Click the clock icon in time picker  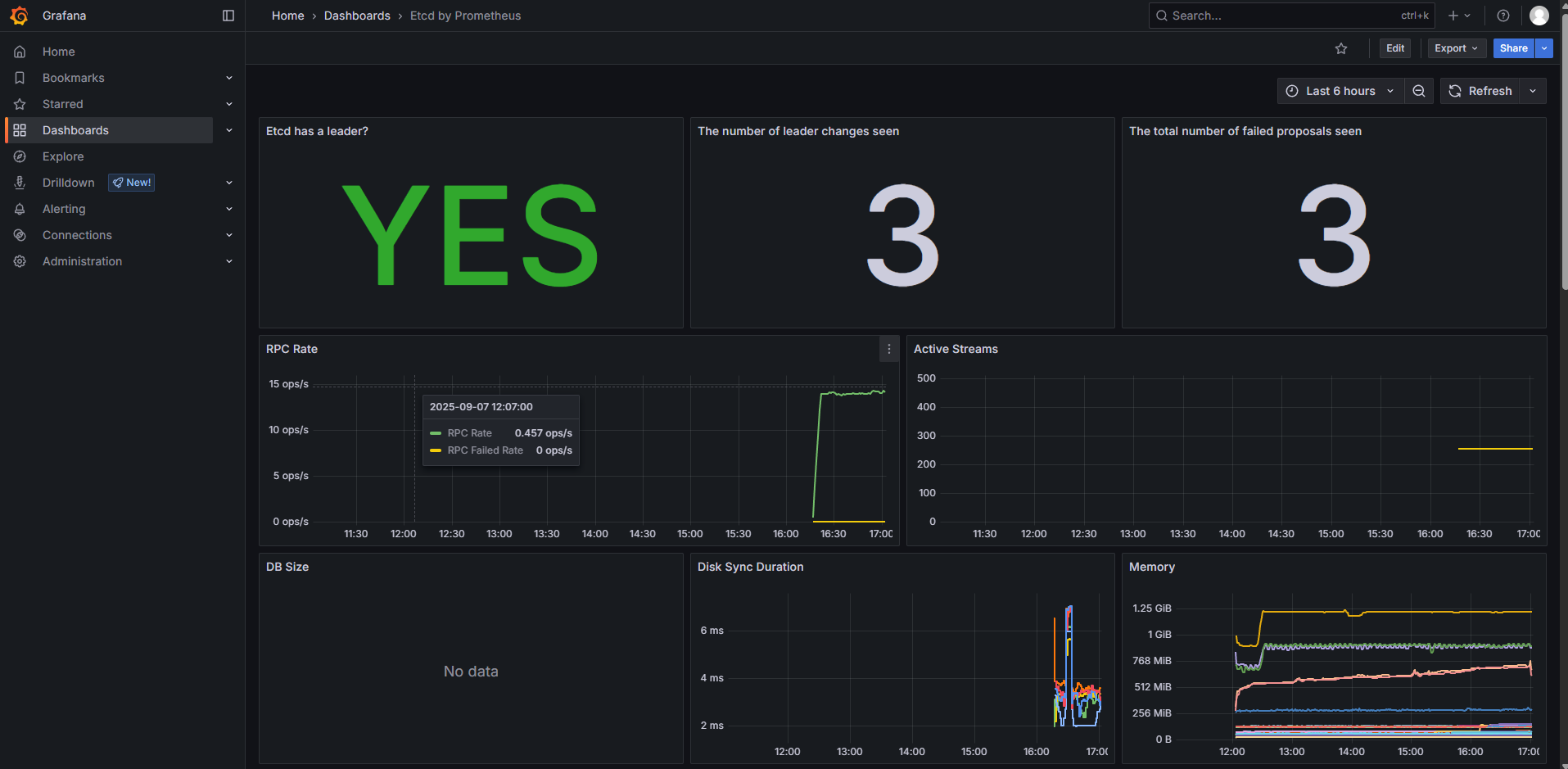click(x=1292, y=91)
